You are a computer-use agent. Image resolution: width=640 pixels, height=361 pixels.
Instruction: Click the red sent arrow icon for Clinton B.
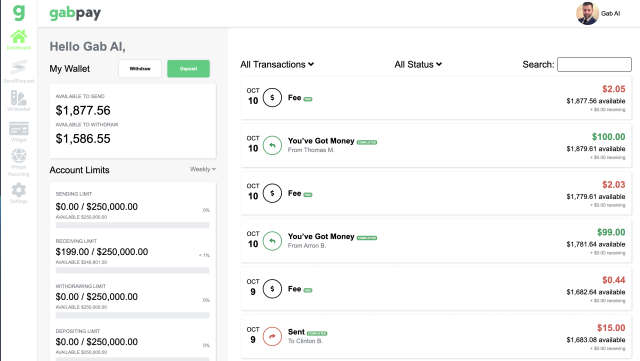pyautogui.click(x=272, y=336)
